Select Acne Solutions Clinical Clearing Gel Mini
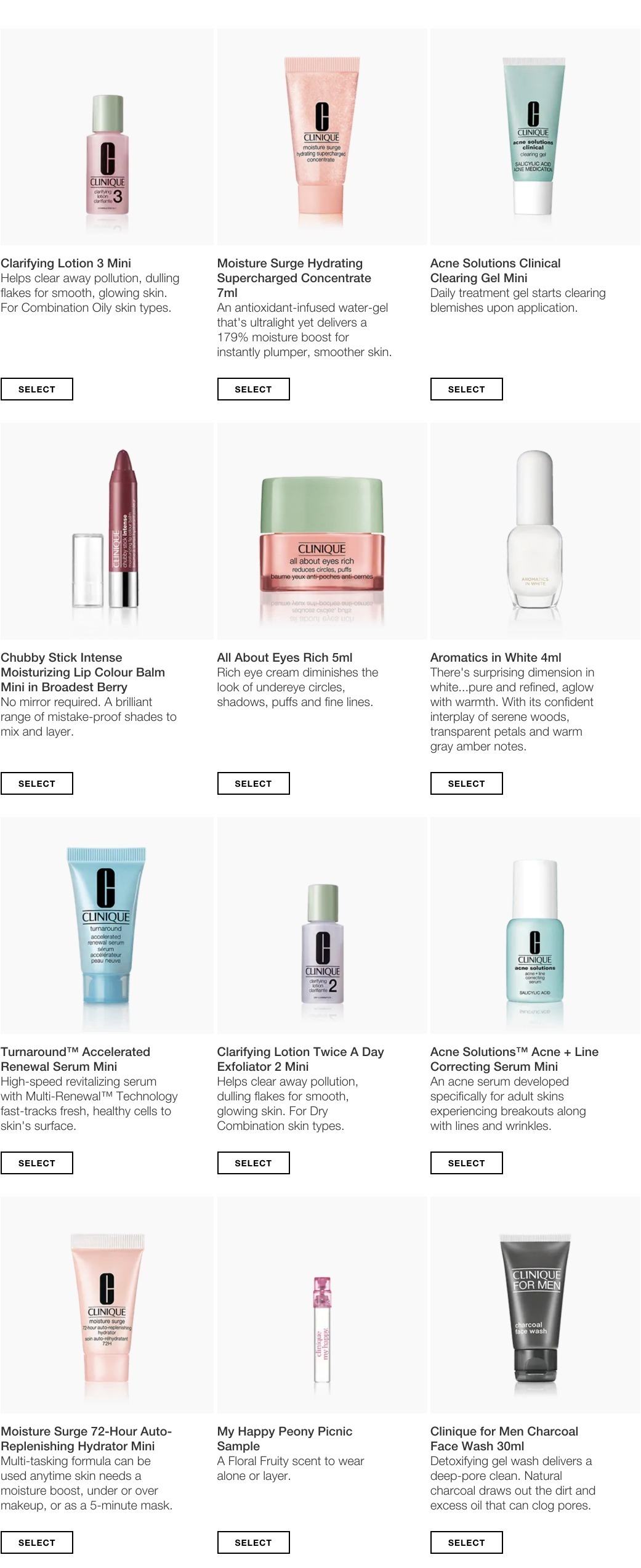Image resolution: width=641 pixels, height=1568 pixels. tap(466, 389)
